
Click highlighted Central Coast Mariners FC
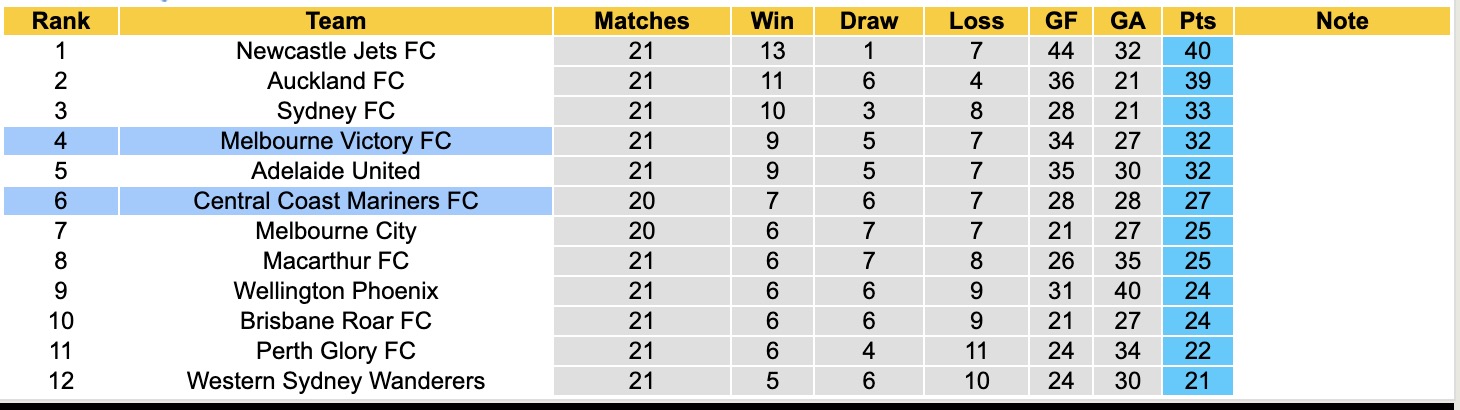336,201
